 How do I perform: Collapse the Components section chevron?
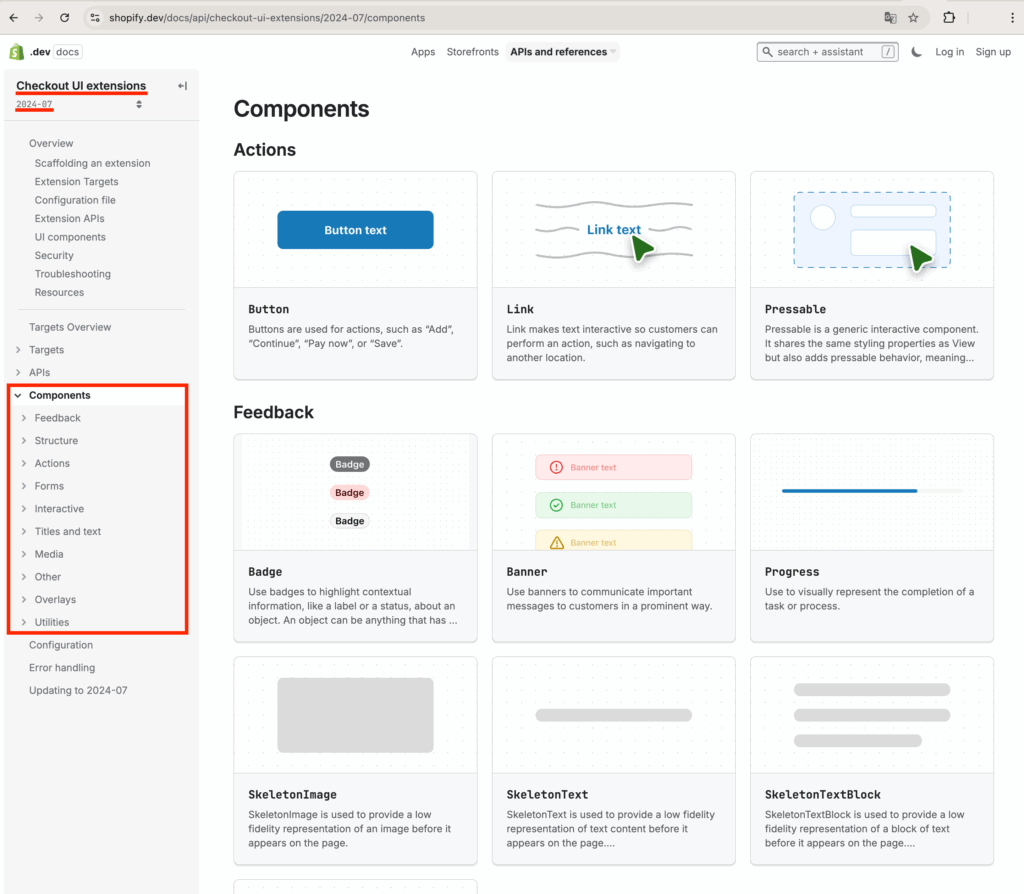(x=18, y=395)
